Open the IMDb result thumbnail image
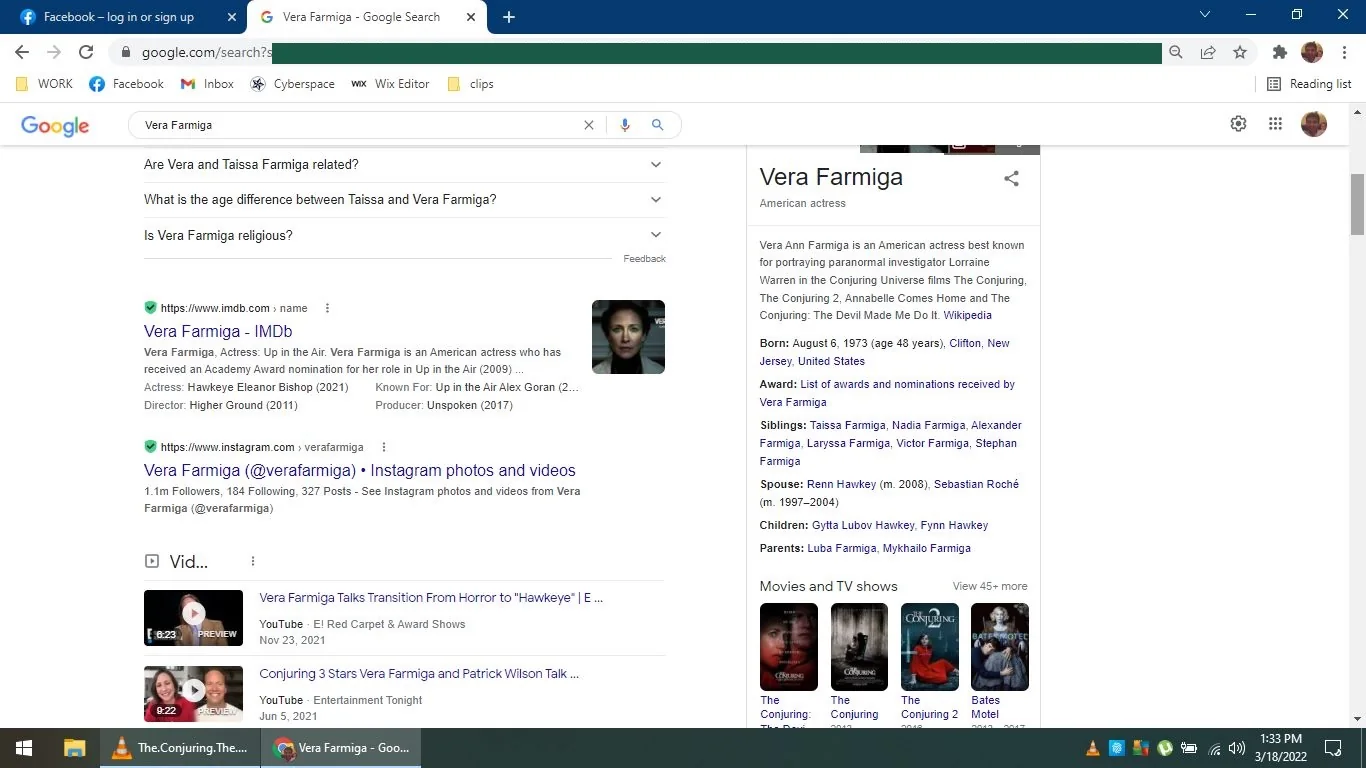The width and height of the screenshot is (1366, 768). tap(628, 337)
